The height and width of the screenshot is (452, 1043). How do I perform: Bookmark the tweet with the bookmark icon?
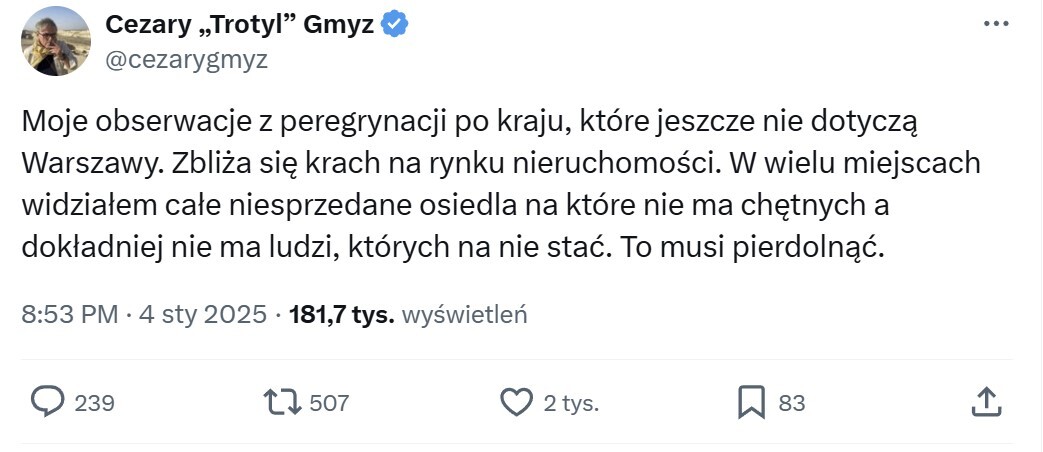(x=750, y=402)
